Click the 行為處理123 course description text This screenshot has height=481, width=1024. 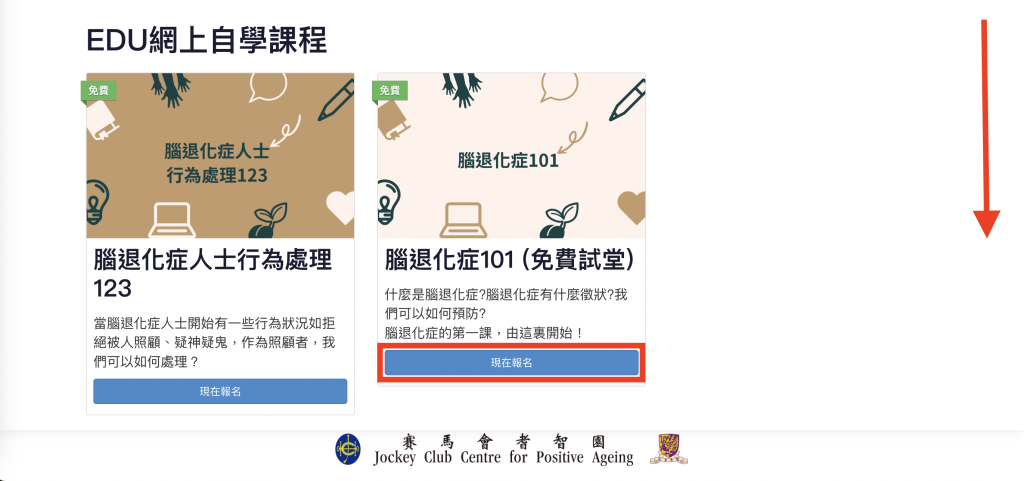[214, 343]
